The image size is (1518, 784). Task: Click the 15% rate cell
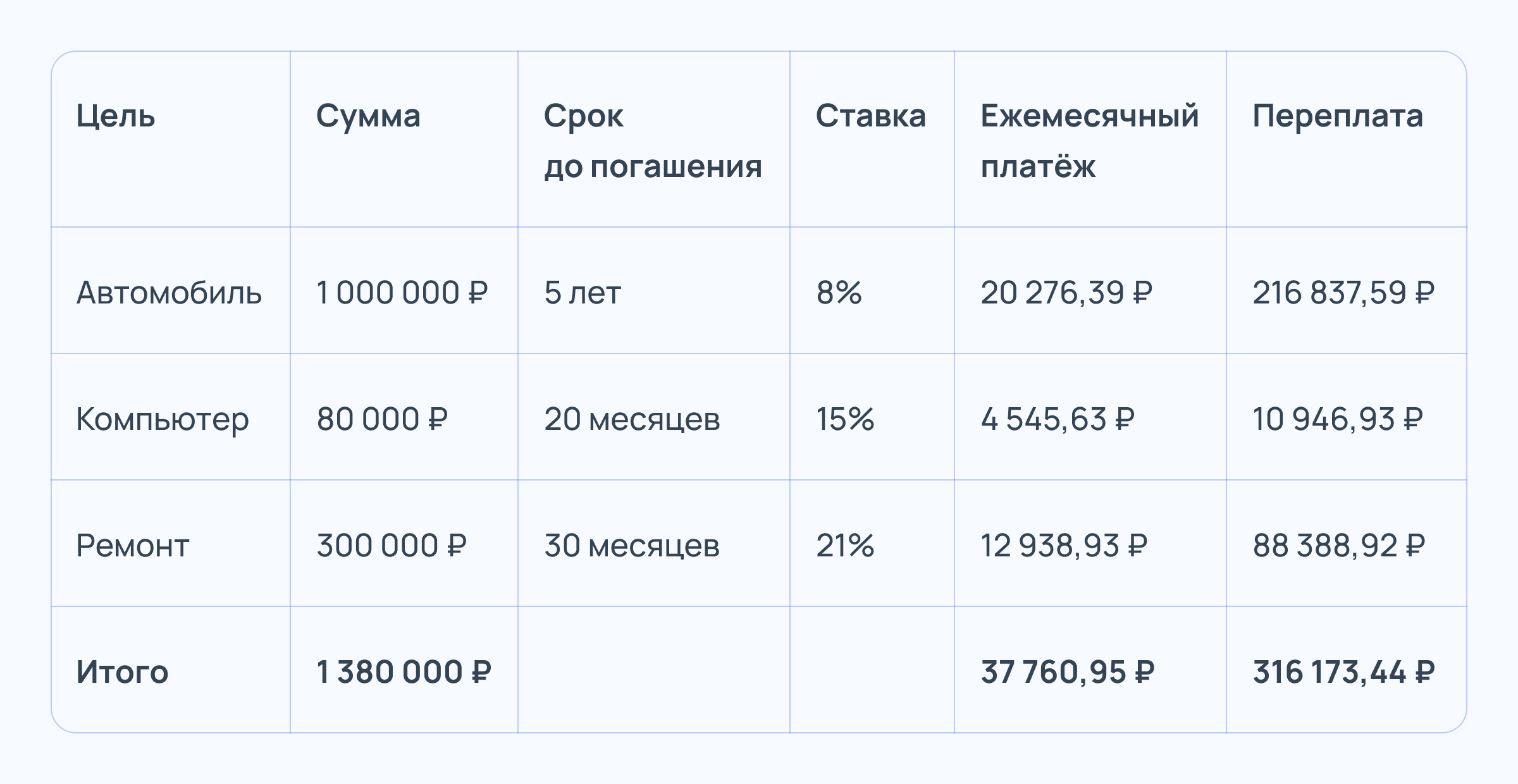pyautogui.click(x=845, y=419)
